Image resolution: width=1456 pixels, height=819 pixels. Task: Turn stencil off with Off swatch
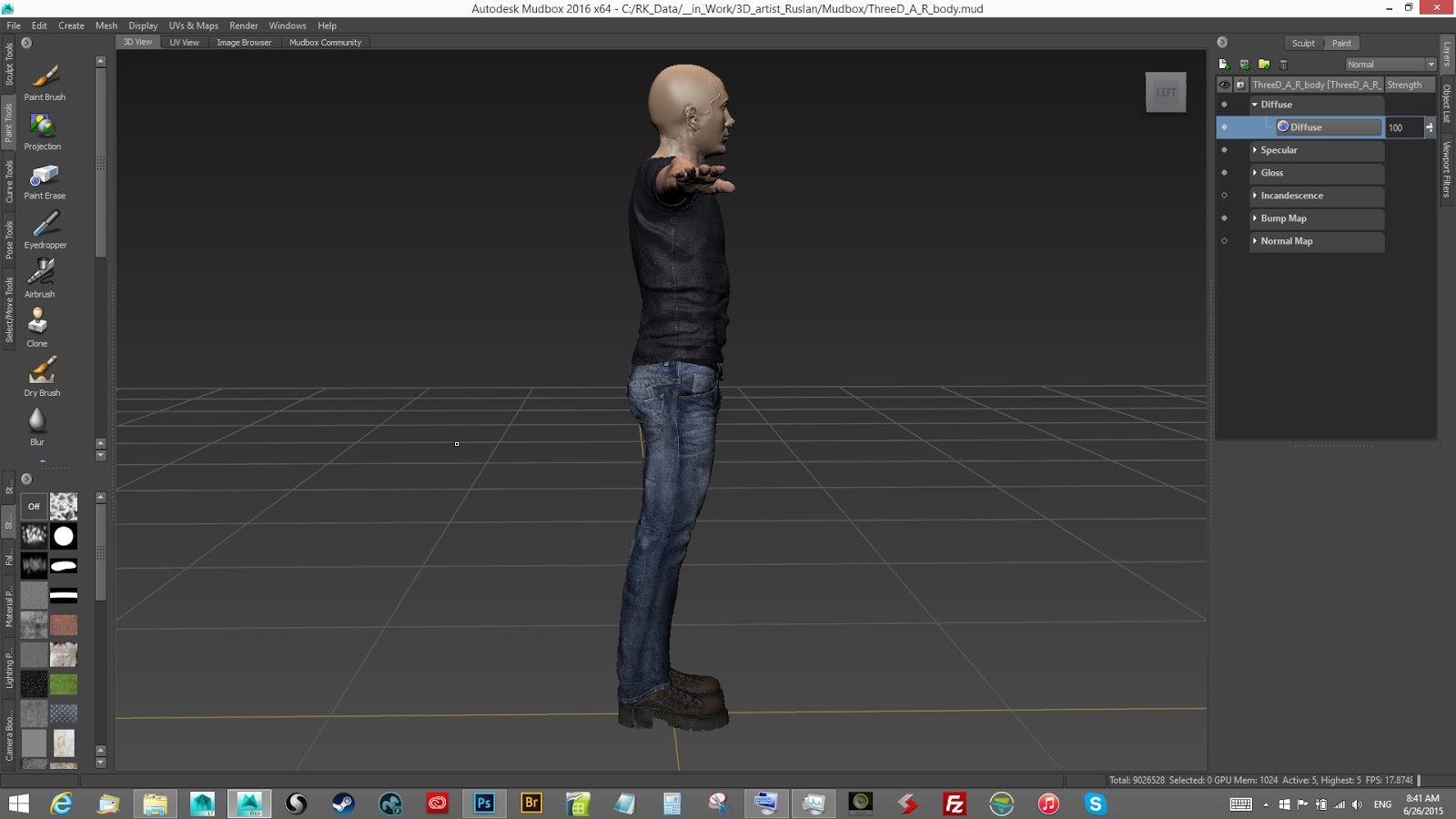tap(34, 507)
